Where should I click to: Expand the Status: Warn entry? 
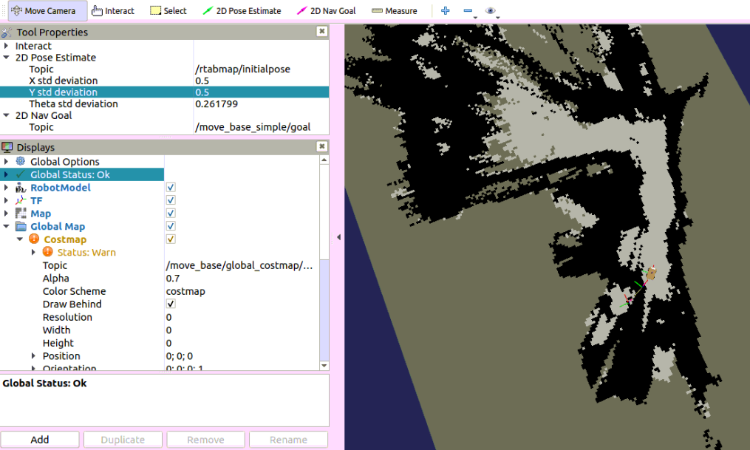33,252
